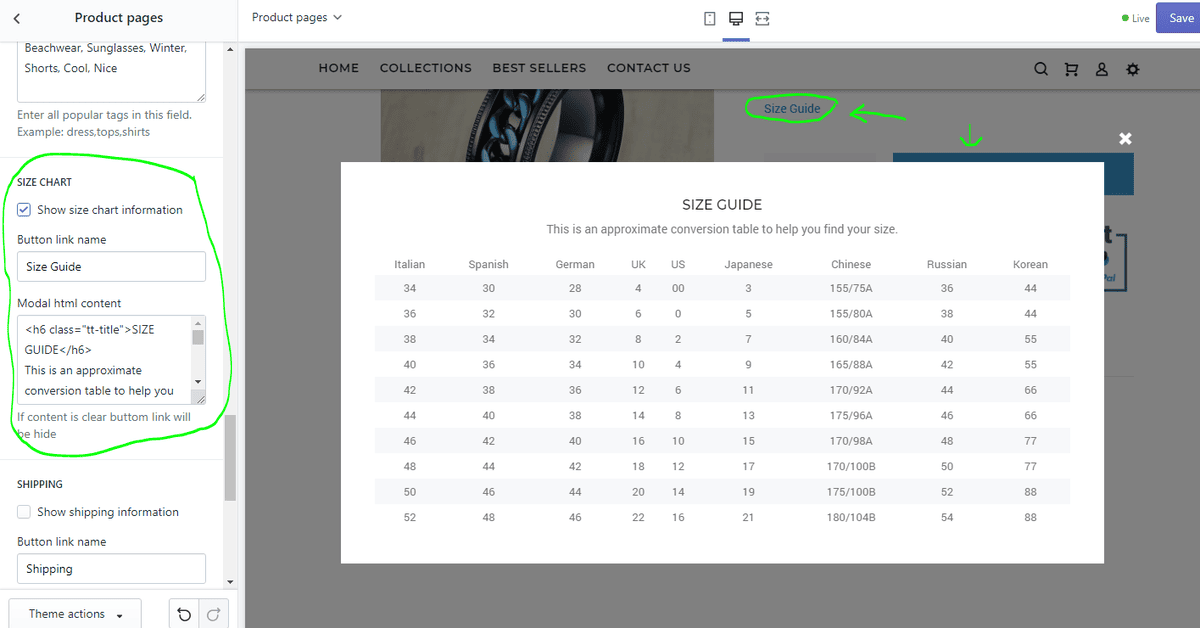Image resolution: width=1200 pixels, height=628 pixels.
Task: Undo the last theme change
Action: point(184,615)
